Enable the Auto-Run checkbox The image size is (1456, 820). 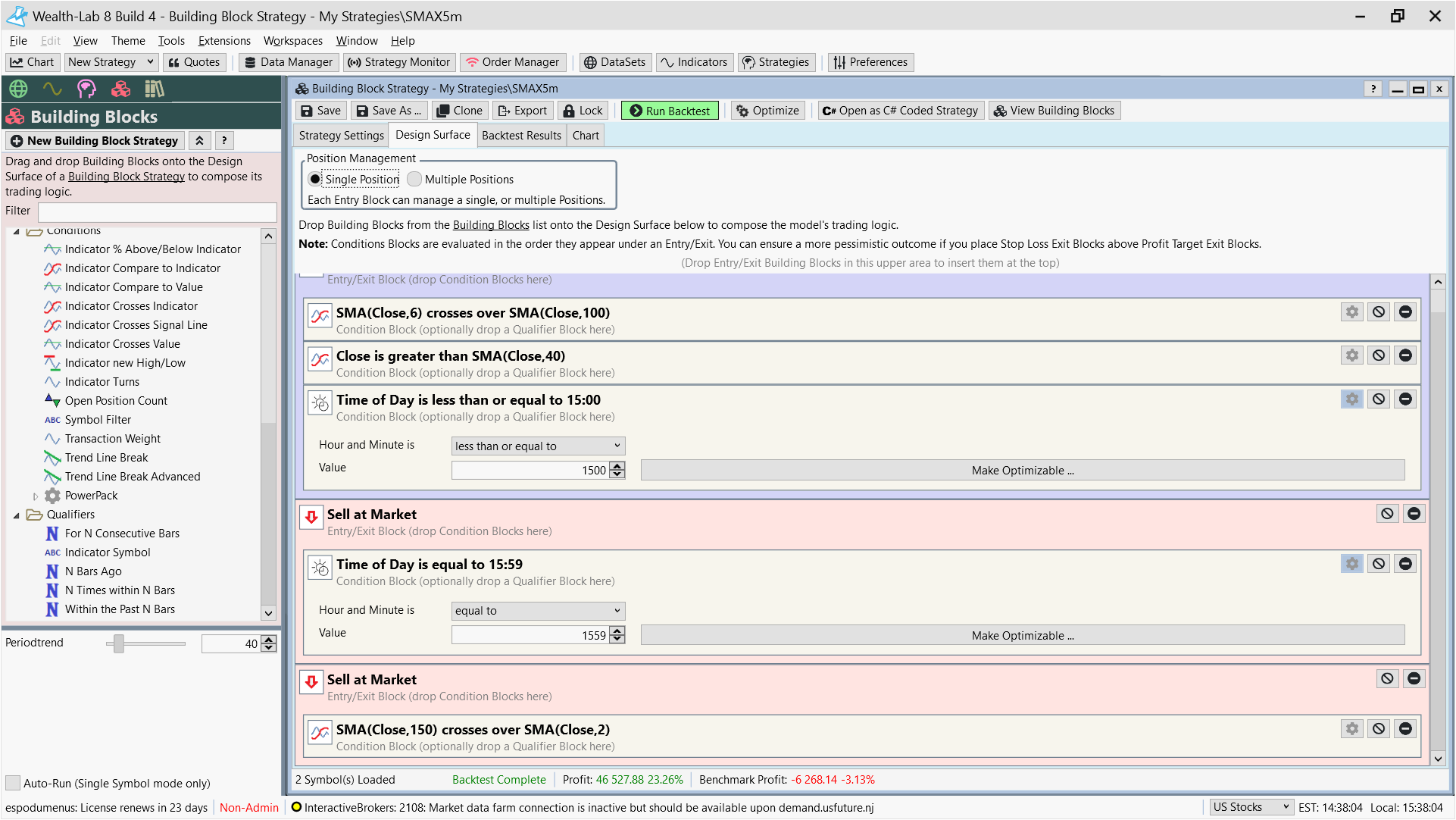click(x=13, y=783)
